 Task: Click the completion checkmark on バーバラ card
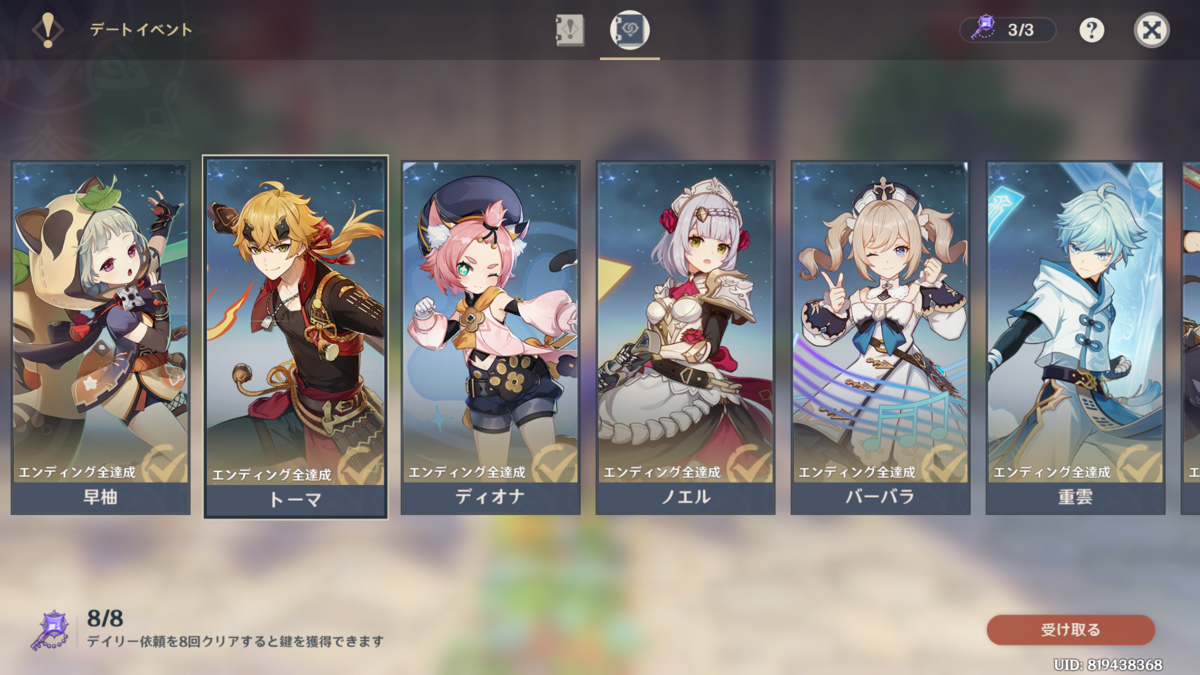943,464
